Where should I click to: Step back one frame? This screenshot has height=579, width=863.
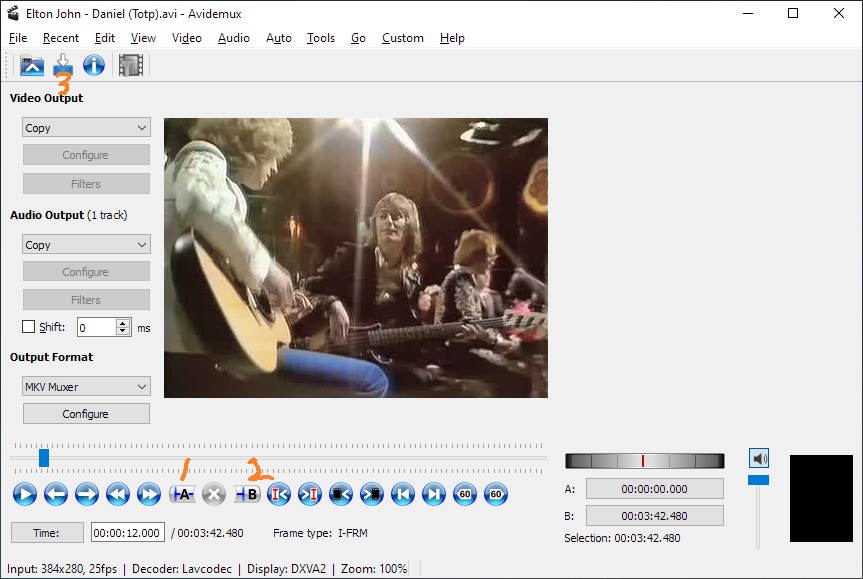(56, 494)
